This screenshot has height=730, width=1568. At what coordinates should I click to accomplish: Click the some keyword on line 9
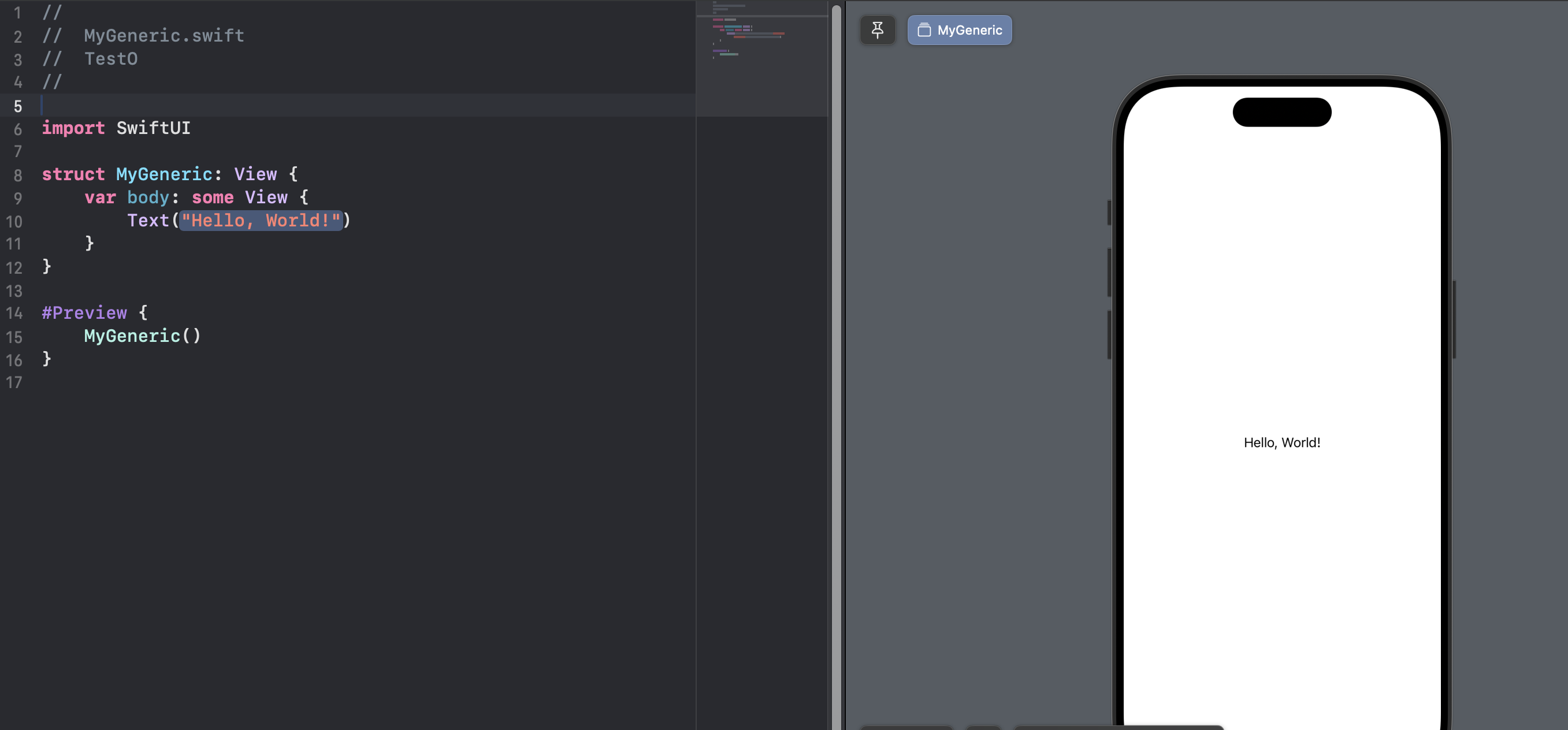coord(213,197)
